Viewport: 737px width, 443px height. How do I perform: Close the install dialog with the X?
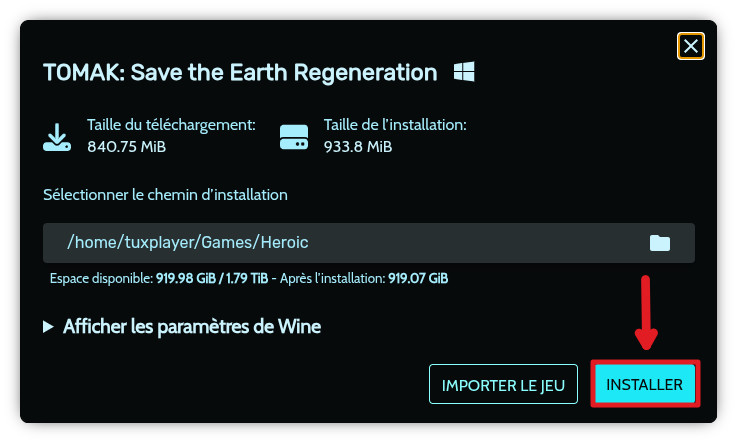click(690, 46)
